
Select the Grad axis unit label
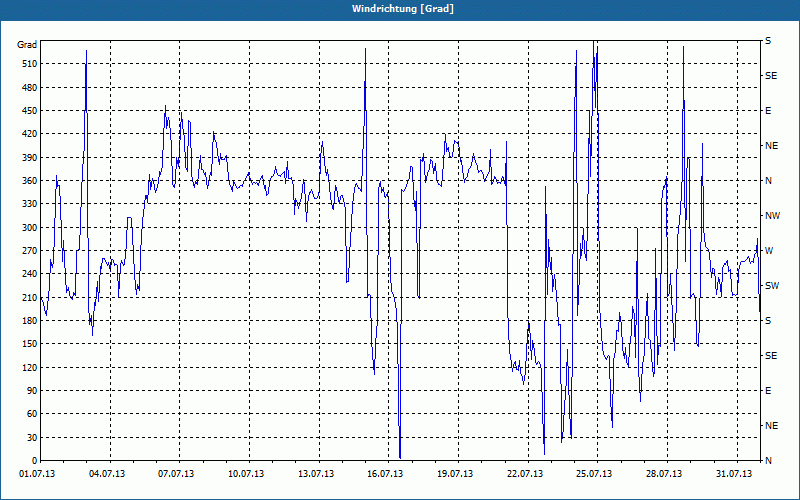(27, 45)
